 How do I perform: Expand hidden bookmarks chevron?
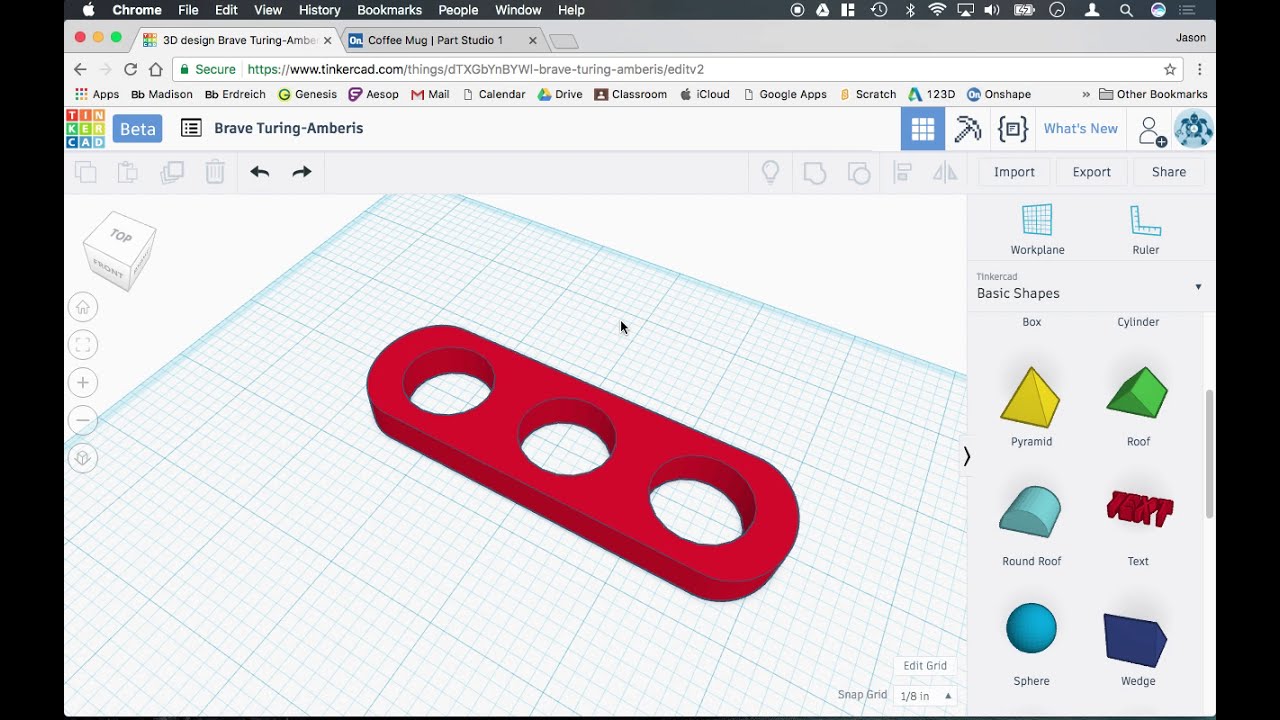(1086, 94)
